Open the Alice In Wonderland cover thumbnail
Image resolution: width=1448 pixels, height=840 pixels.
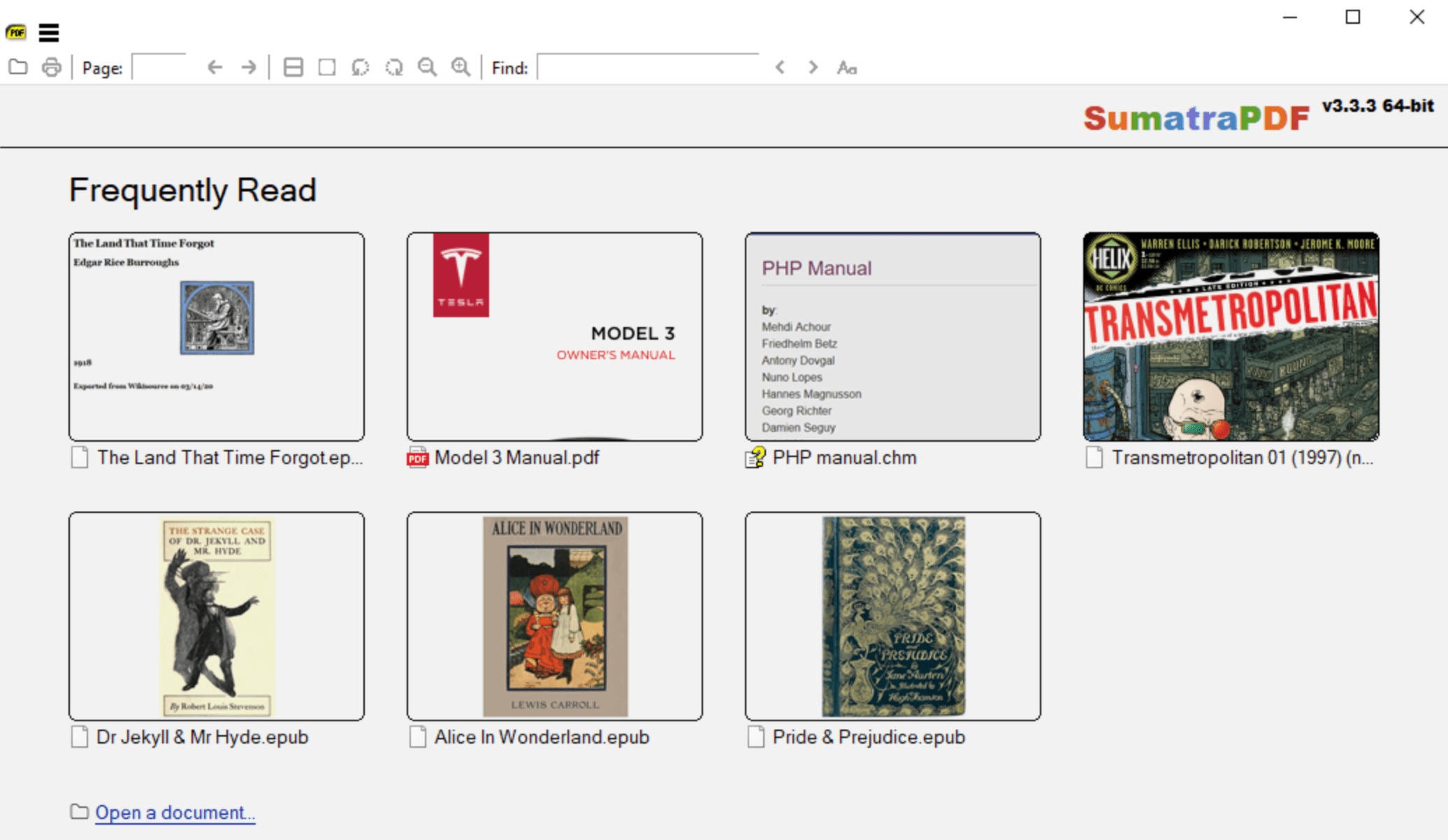554,616
